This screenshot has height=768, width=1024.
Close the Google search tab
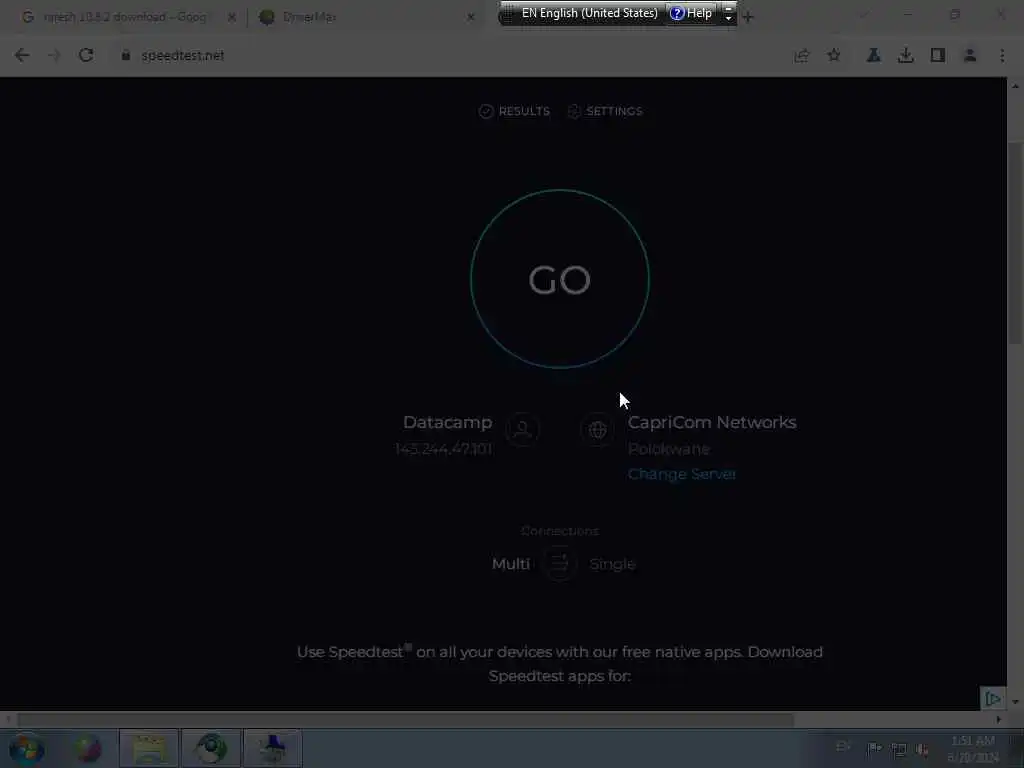[x=231, y=18]
